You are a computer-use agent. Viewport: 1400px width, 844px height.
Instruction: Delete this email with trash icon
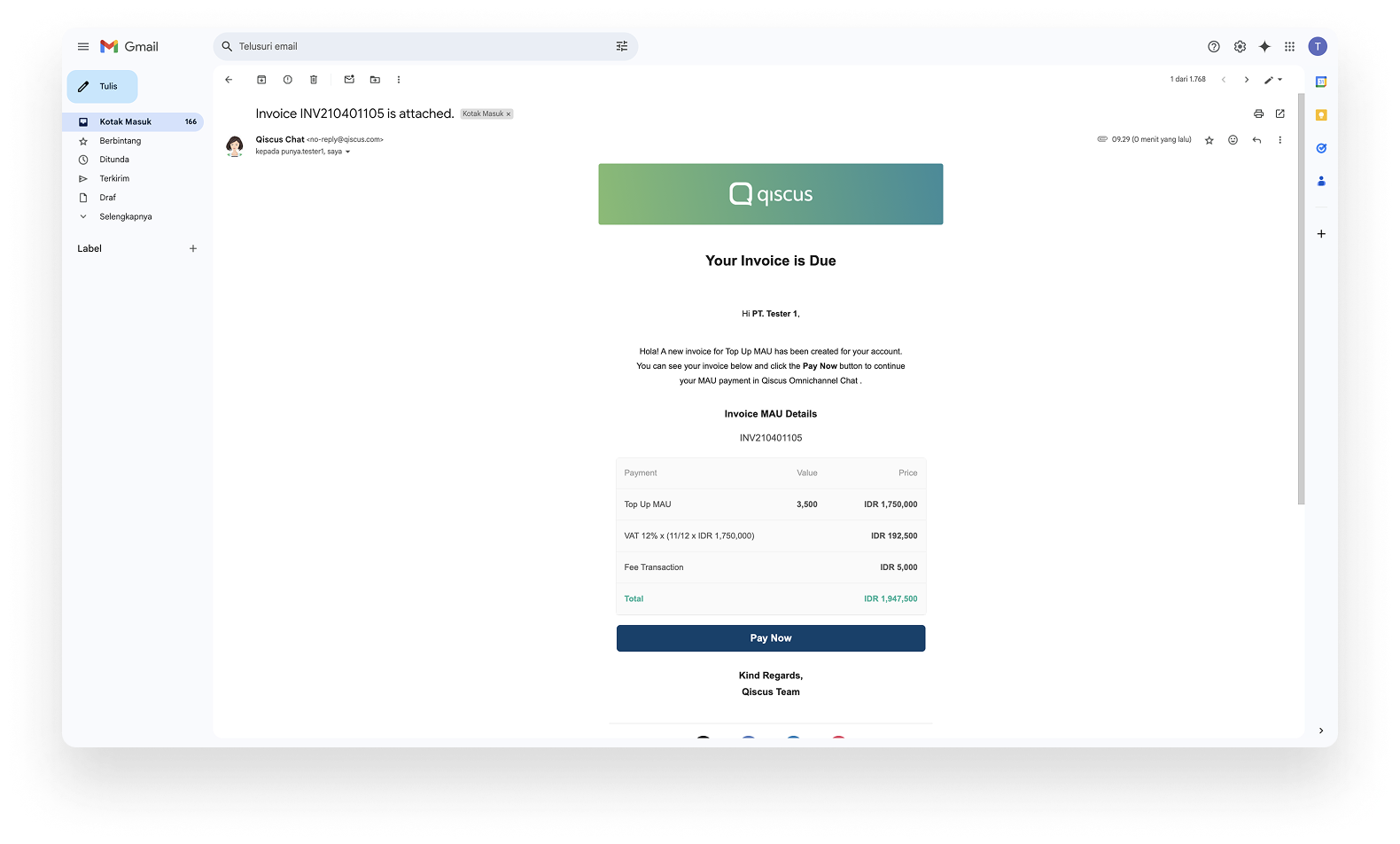313,80
